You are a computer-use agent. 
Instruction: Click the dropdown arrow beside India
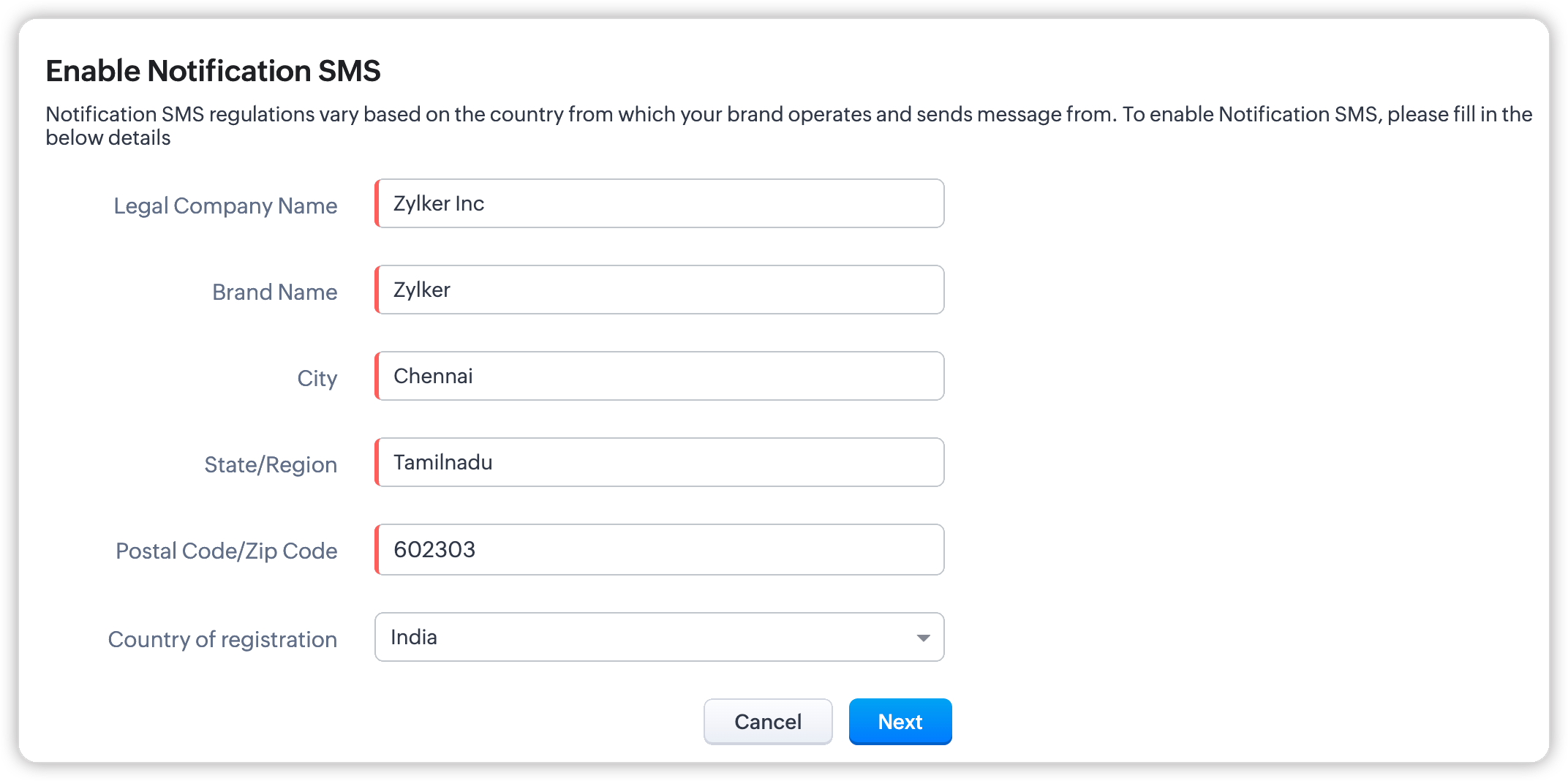point(923,638)
